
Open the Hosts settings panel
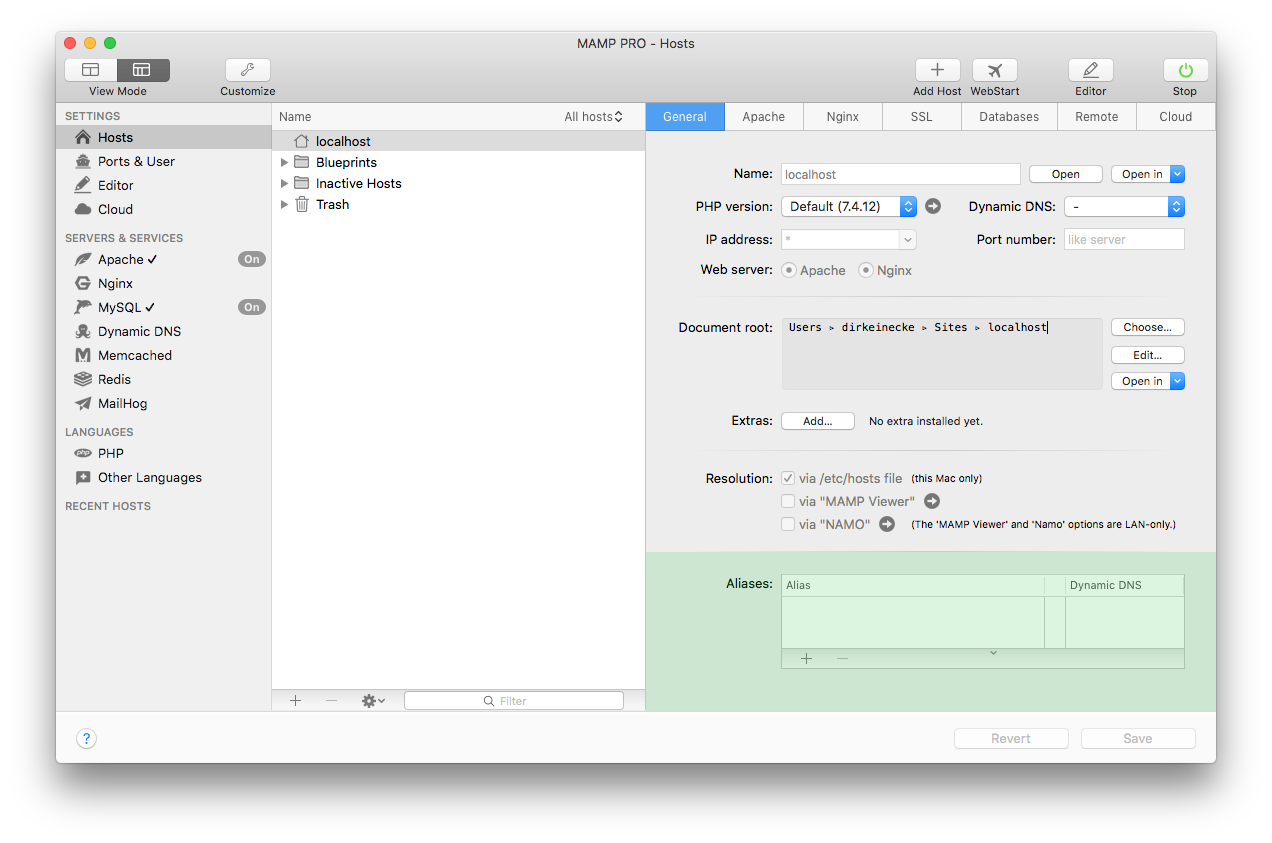point(115,137)
